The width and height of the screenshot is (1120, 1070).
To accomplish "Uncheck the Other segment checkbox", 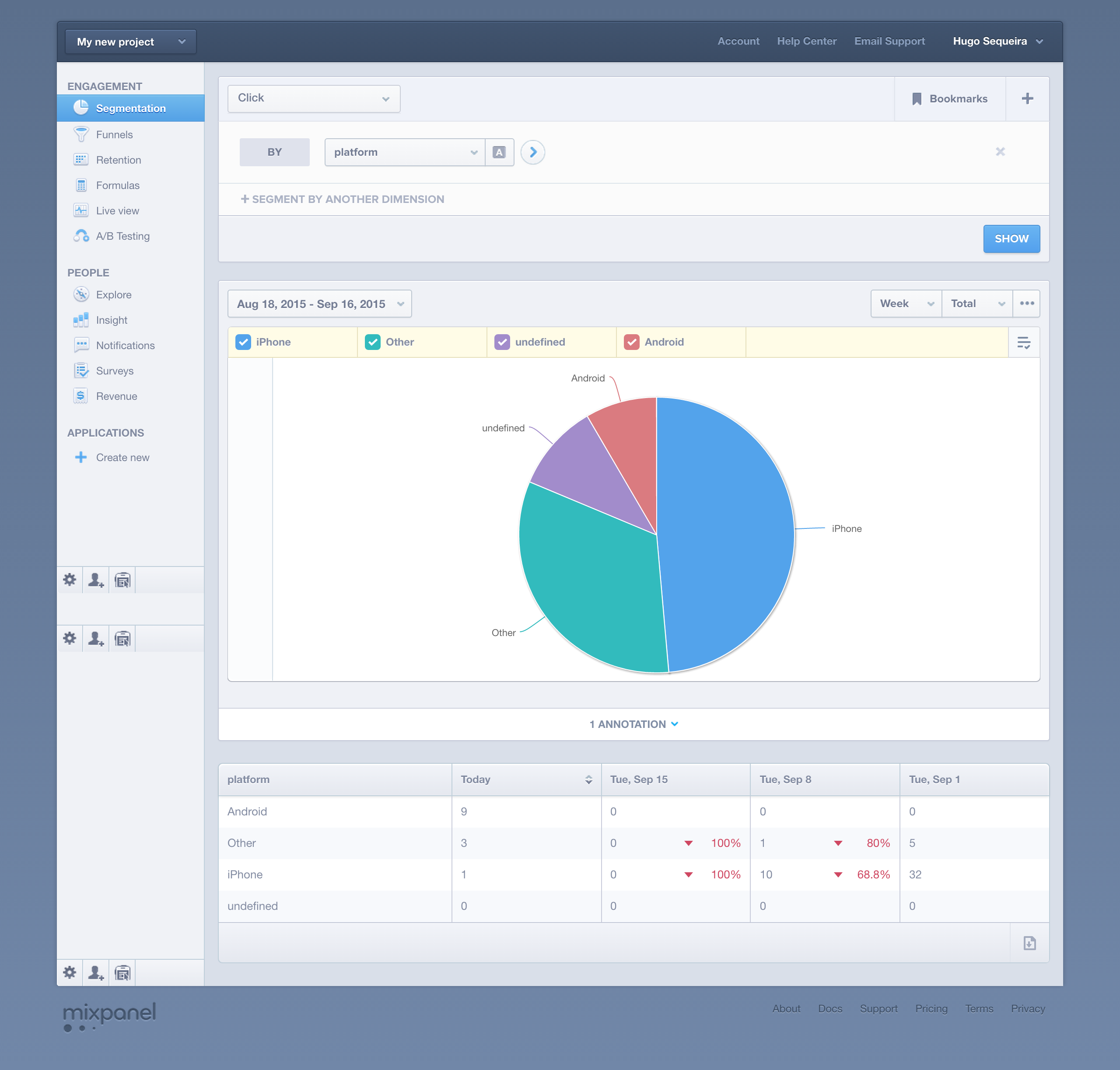I will tap(373, 342).
